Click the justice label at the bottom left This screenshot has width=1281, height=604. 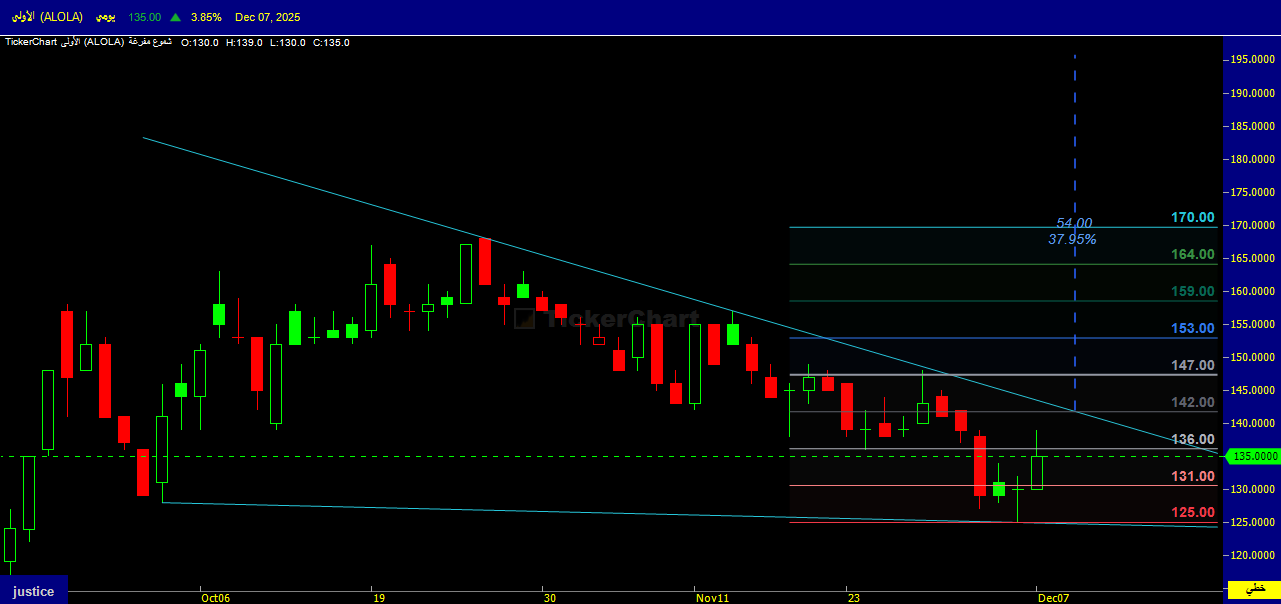tap(33, 591)
